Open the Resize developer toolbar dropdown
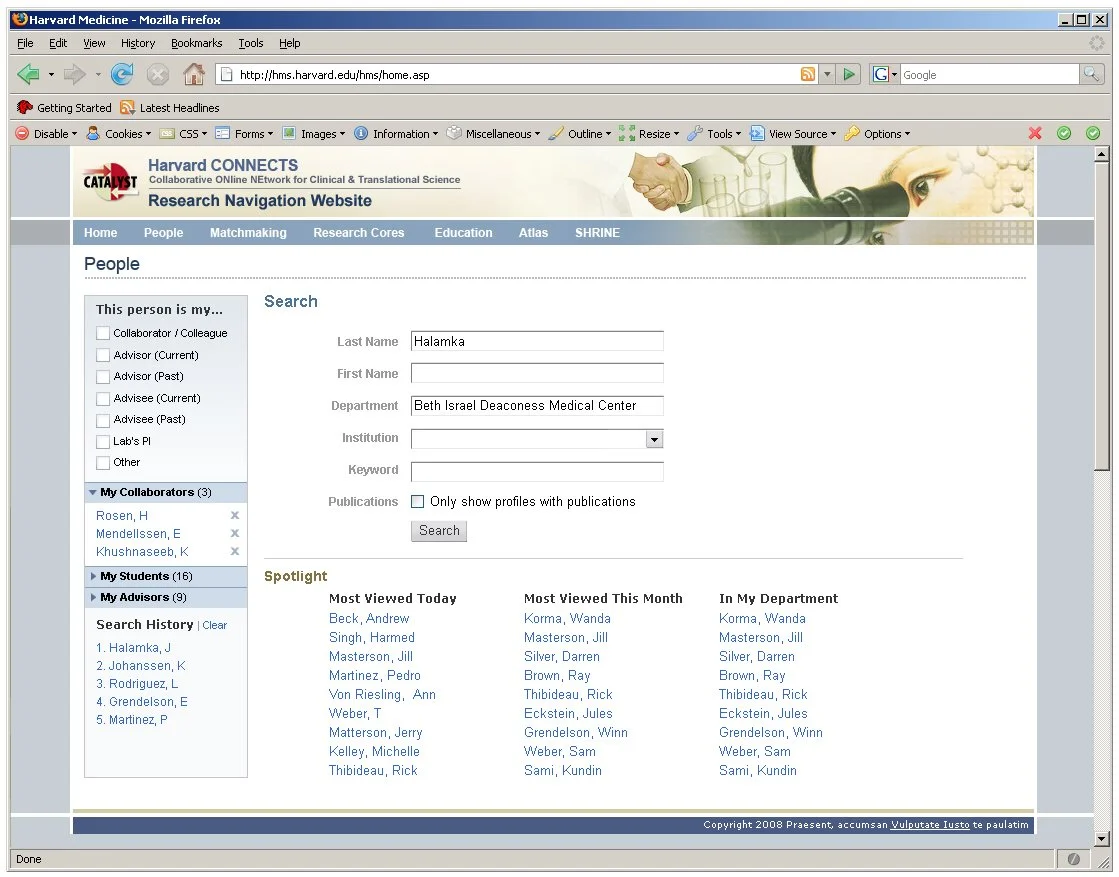 [649, 133]
